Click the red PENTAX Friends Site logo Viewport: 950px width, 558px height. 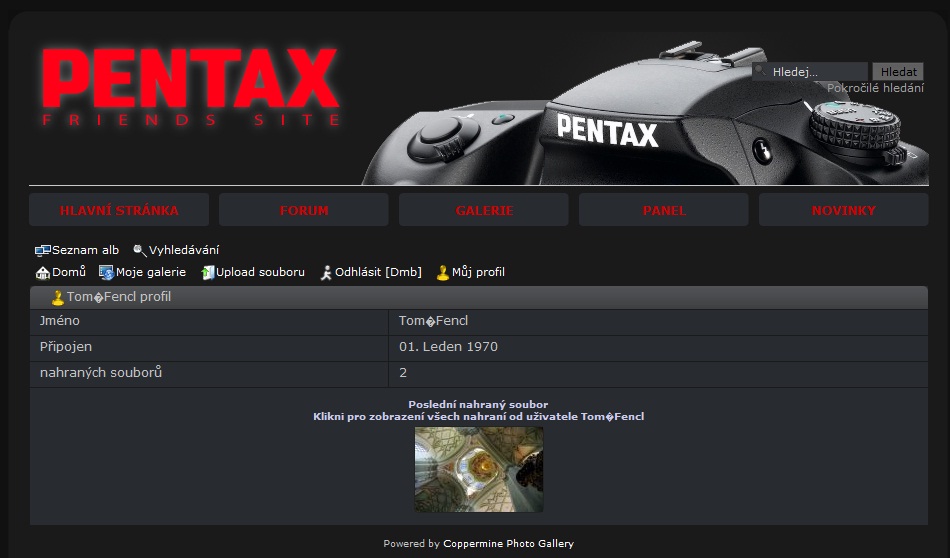pyautogui.click(x=191, y=88)
